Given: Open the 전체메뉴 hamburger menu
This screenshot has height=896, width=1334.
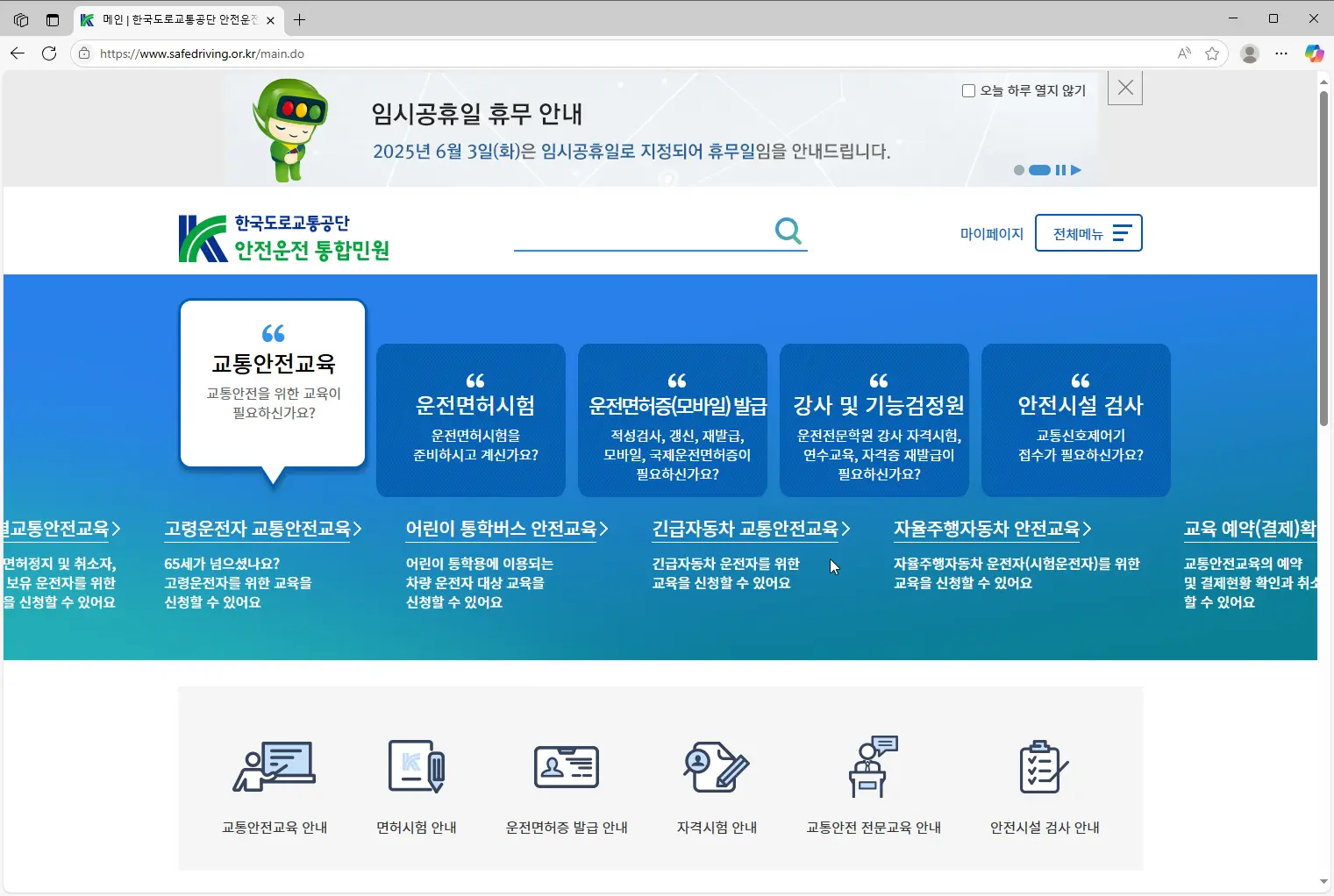Looking at the screenshot, I should [1089, 232].
